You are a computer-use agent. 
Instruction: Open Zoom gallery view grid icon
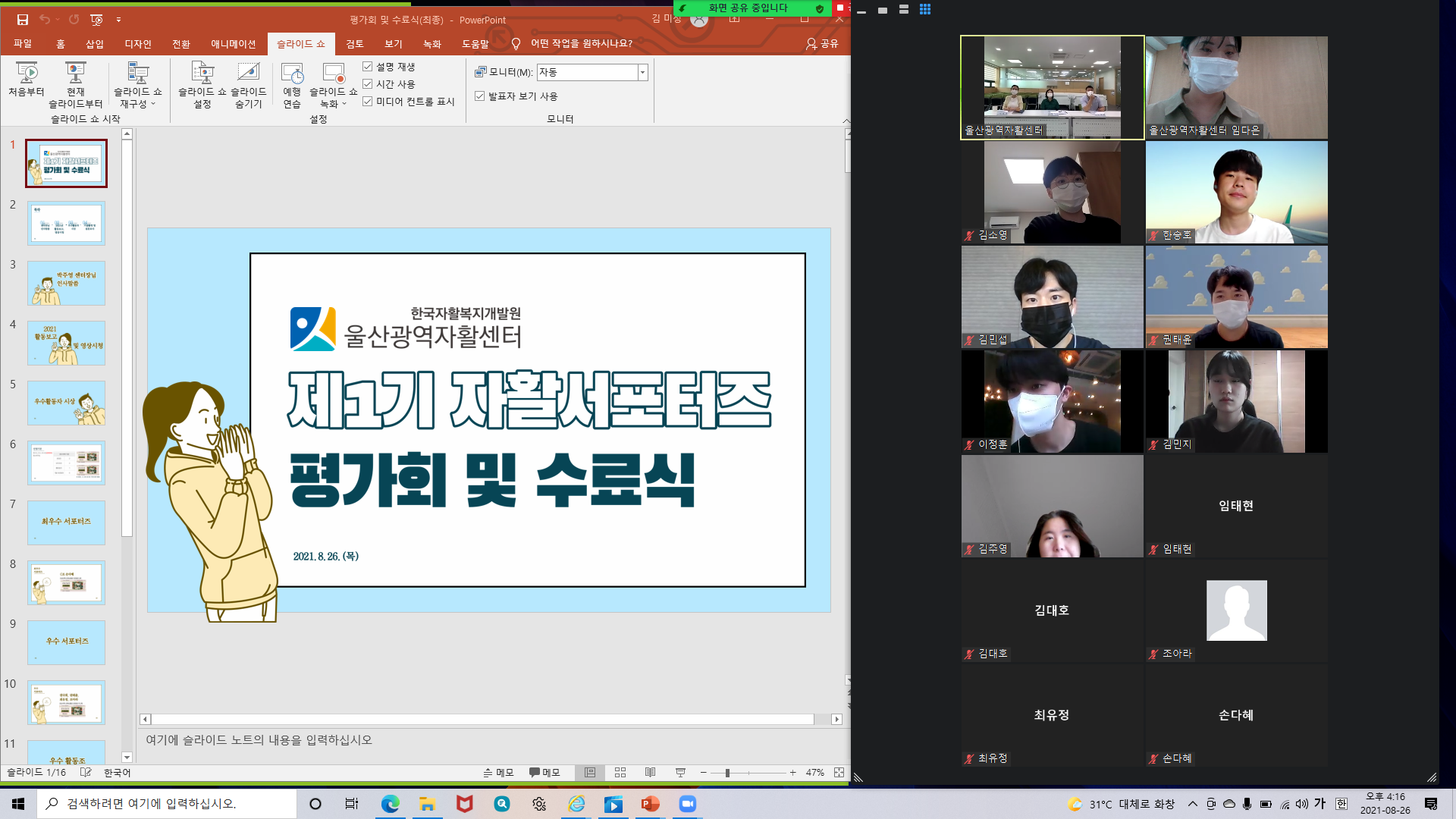coord(924,9)
